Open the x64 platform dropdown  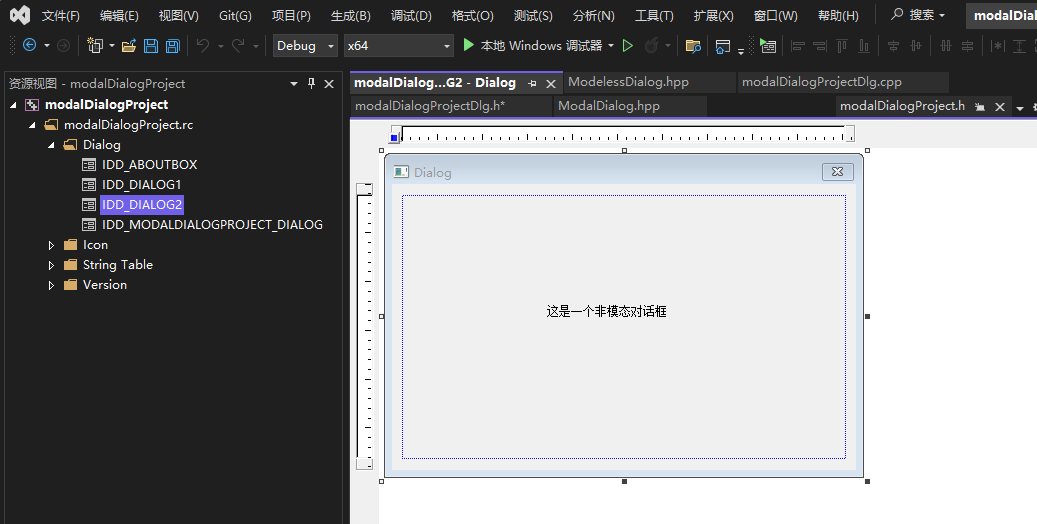tap(399, 46)
